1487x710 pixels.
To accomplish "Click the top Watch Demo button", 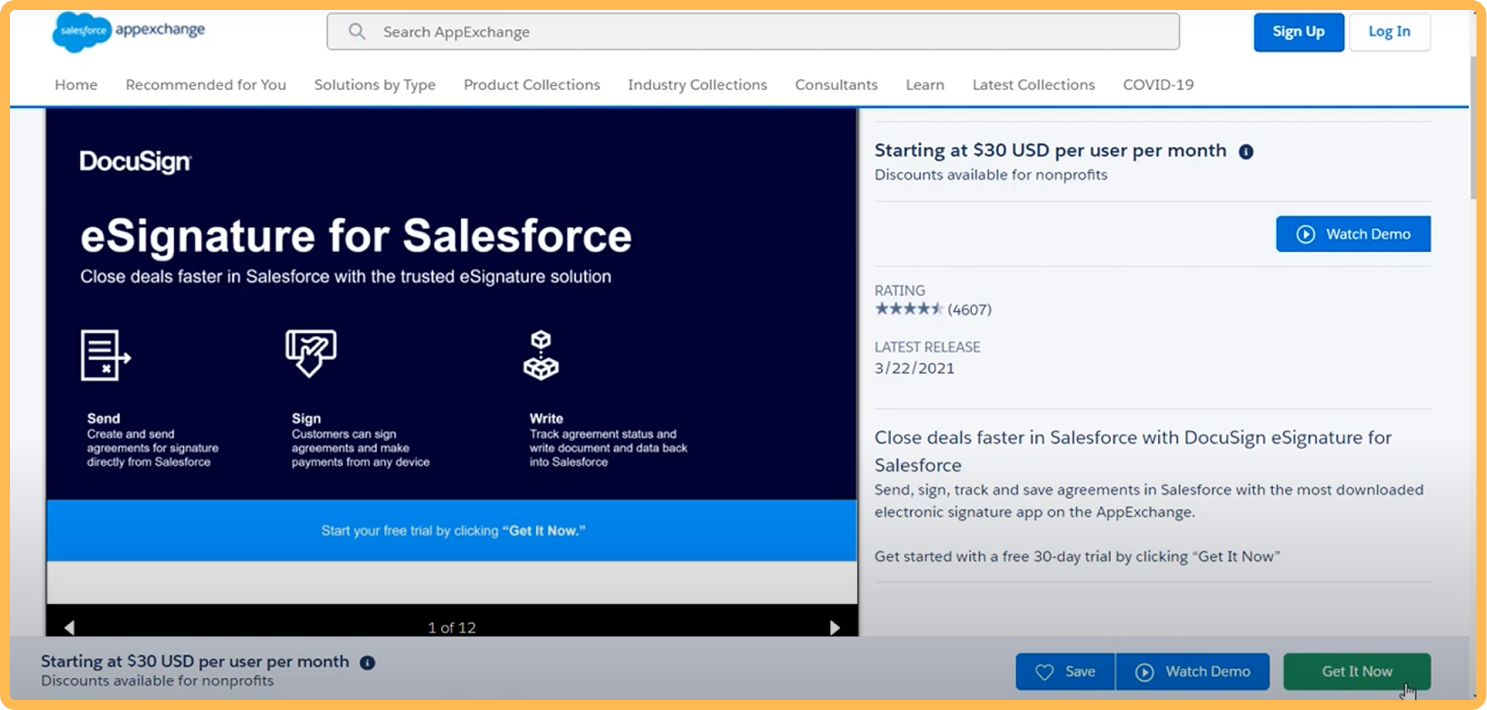I will point(1353,234).
